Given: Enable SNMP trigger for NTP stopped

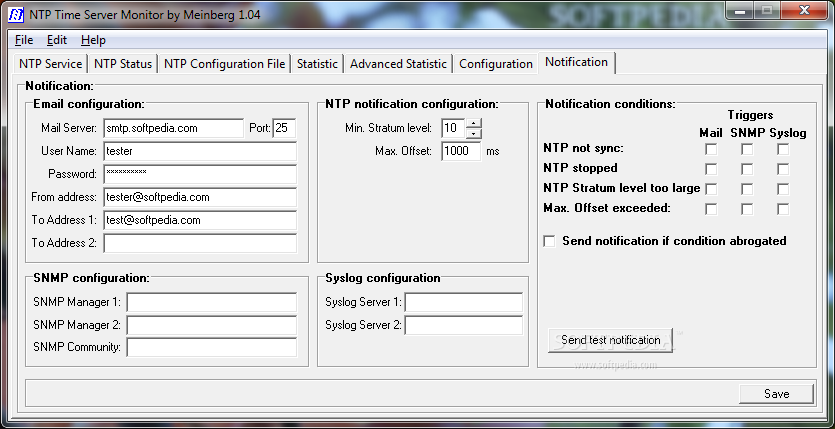Looking at the screenshot, I should 747,169.
